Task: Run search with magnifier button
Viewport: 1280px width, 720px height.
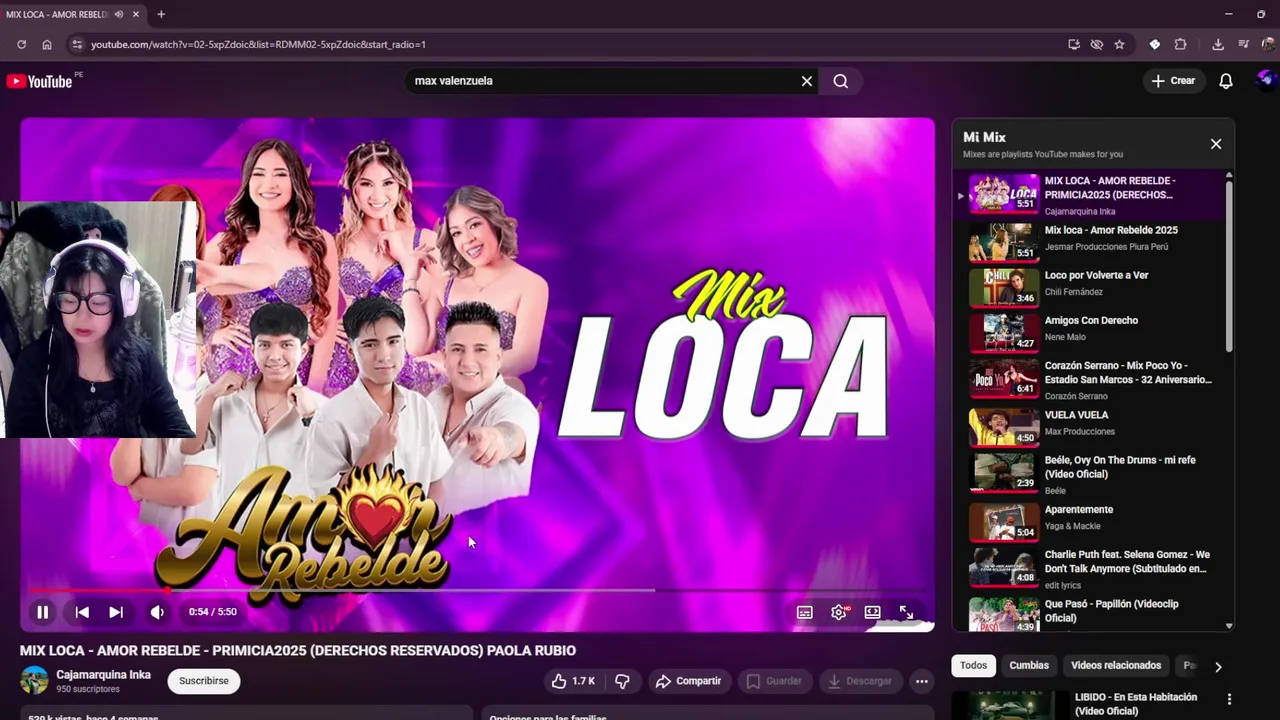Action: [x=840, y=81]
